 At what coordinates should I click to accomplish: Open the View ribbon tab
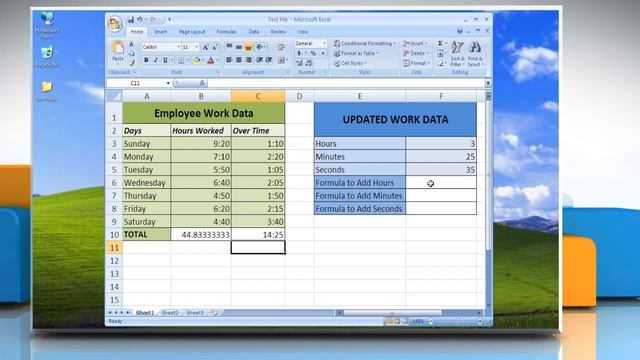tap(302, 31)
